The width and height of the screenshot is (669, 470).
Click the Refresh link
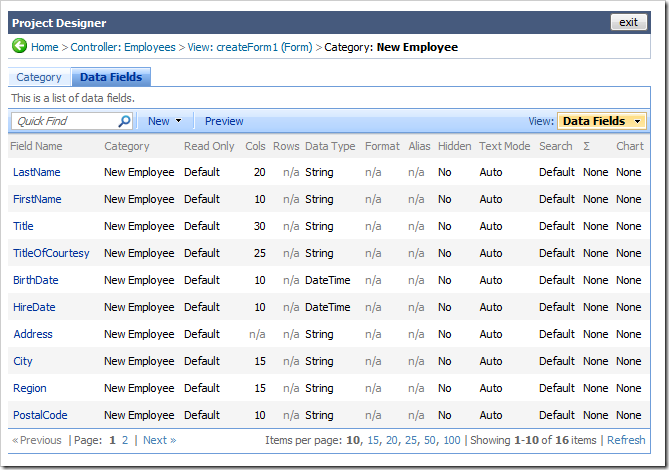626,440
